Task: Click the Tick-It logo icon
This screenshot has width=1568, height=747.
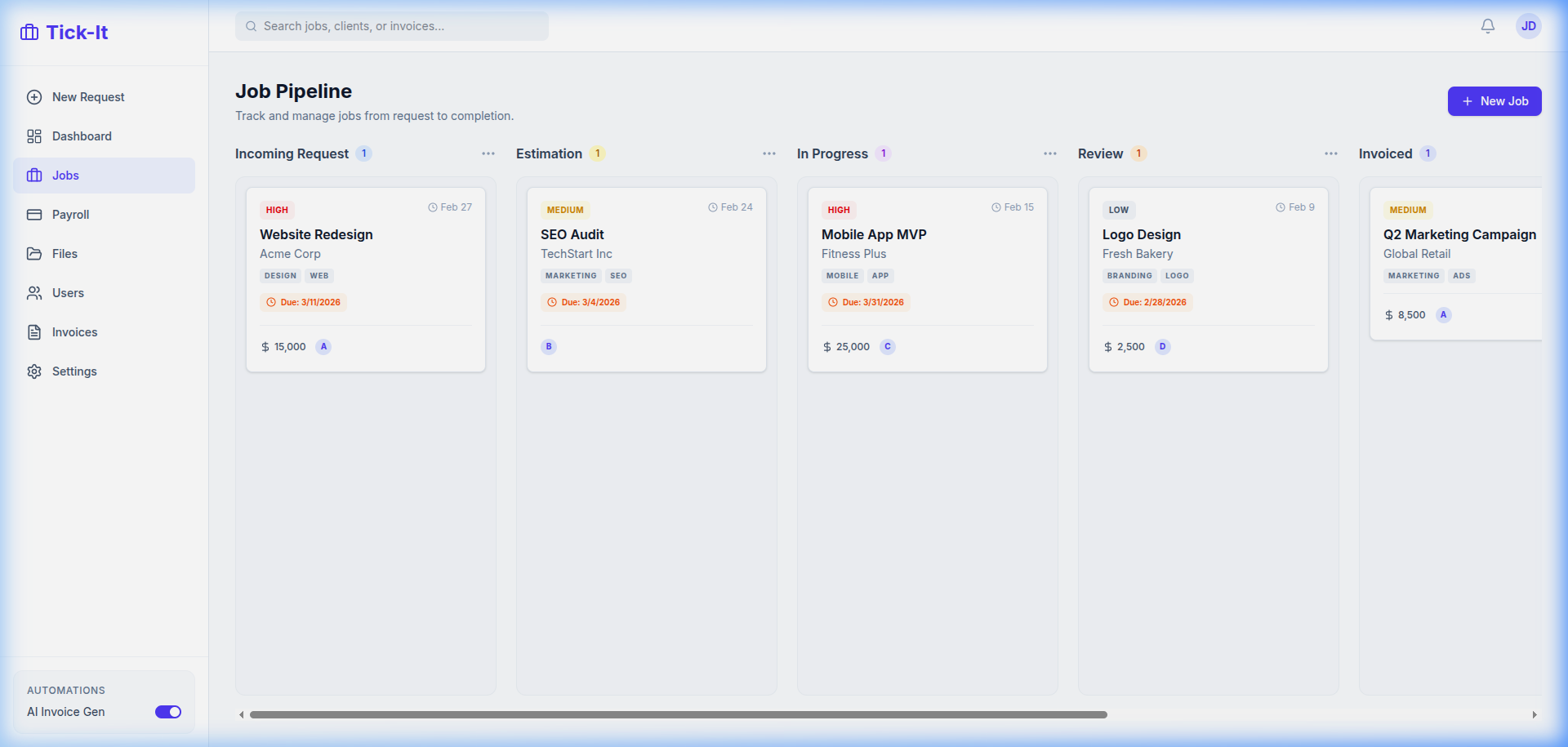Action: click(29, 33)
